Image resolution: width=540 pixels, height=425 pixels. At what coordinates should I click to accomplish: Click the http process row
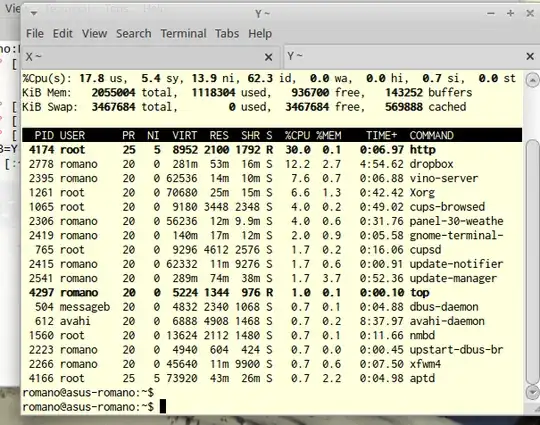[x=272, y=150]
